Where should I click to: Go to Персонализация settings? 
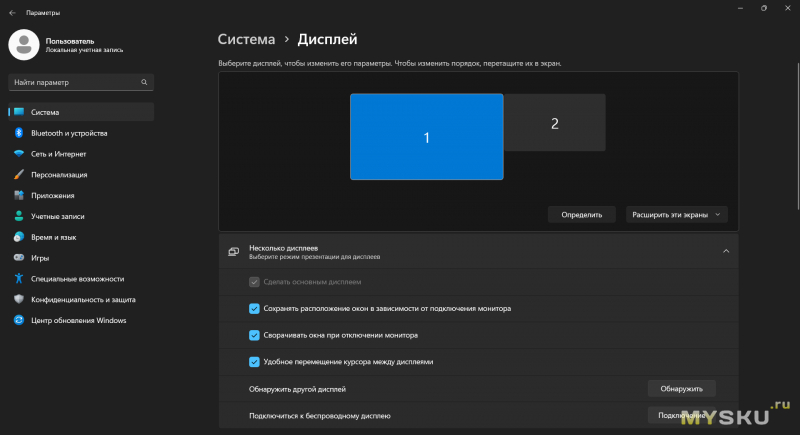pos(66,175)
